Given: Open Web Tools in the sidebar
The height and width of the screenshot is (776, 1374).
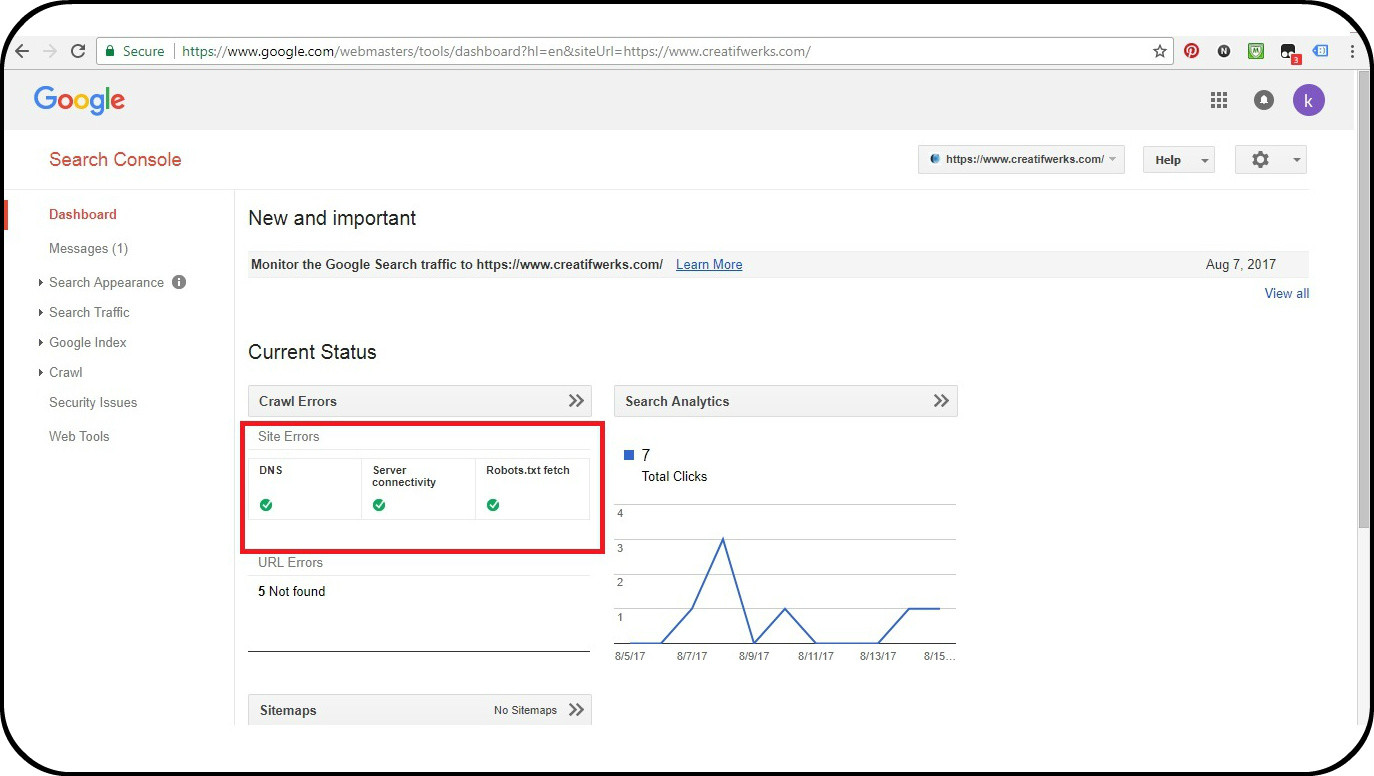Looking at the screenshot, I should (x=79, y=436).
